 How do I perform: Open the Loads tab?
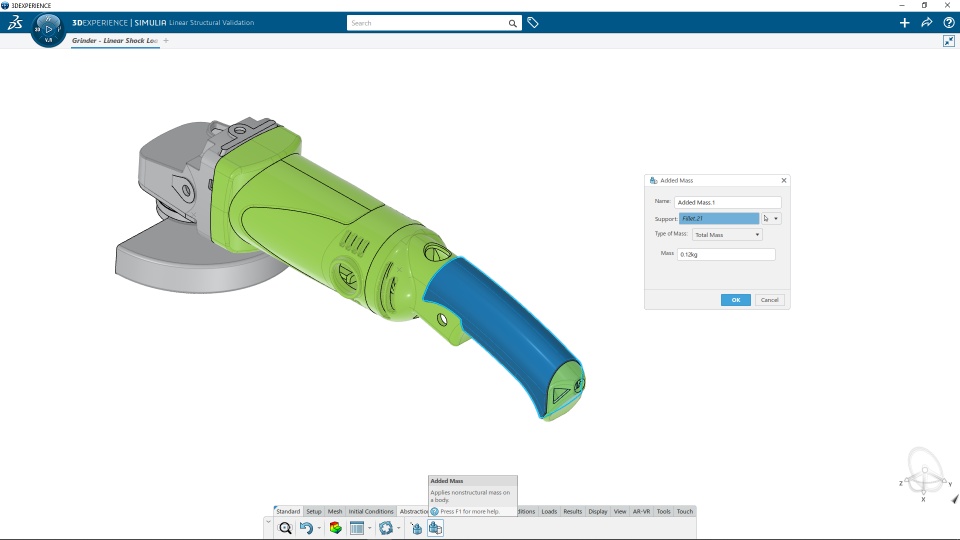pos(549,511)
